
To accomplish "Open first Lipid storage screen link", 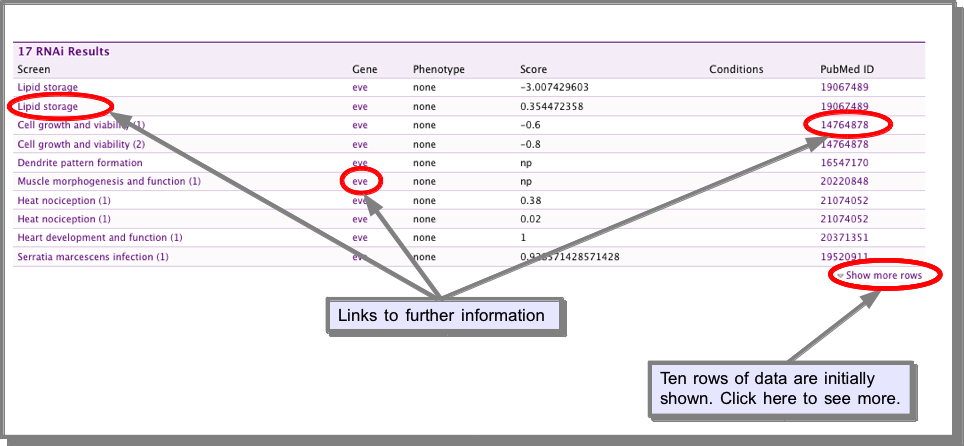I will click(48, 87).
